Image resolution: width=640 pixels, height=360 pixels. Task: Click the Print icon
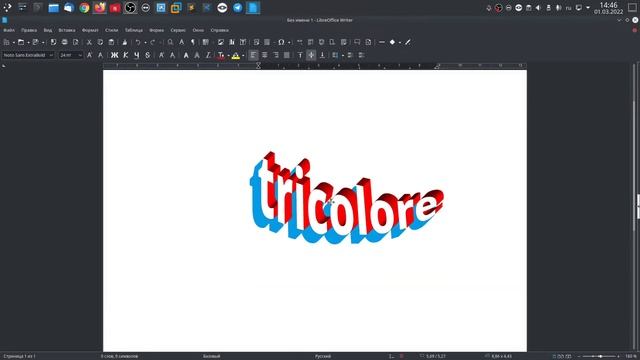64,42
